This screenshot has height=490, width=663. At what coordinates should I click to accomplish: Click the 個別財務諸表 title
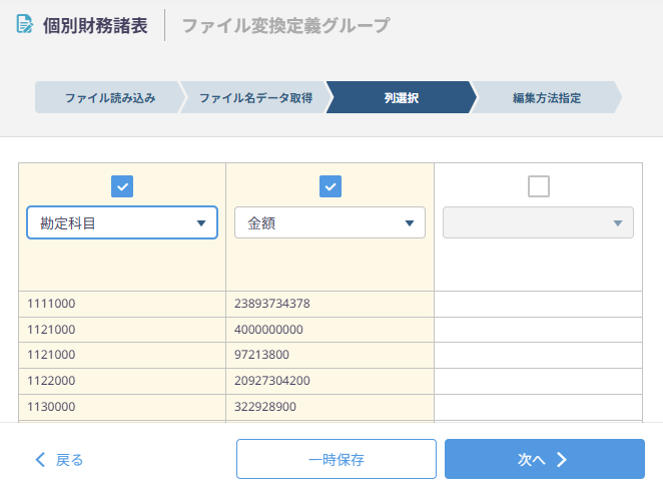tap(95, 25)
